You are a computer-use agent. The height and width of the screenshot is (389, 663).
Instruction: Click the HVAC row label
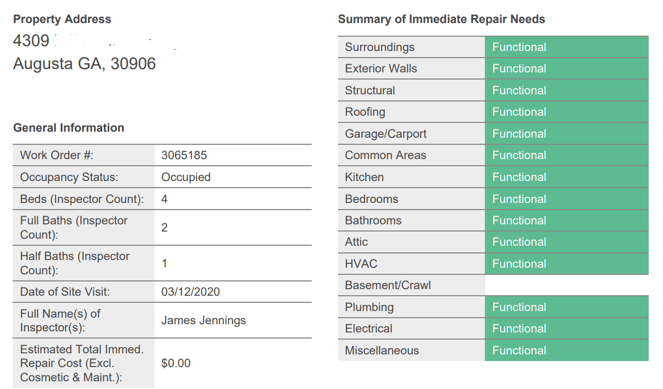(361, 264)
